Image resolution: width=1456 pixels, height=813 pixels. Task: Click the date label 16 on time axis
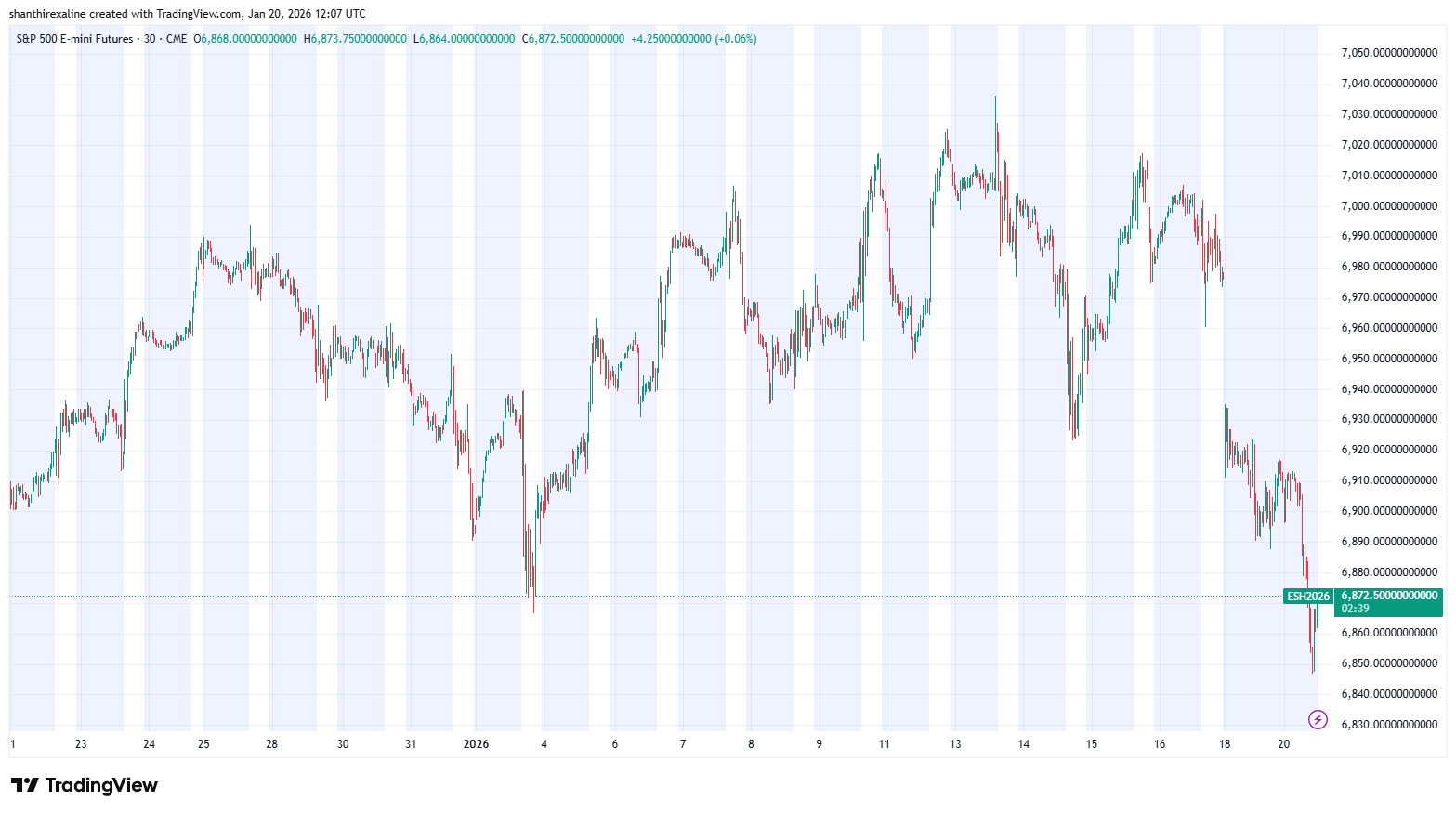coord(1160,744)
